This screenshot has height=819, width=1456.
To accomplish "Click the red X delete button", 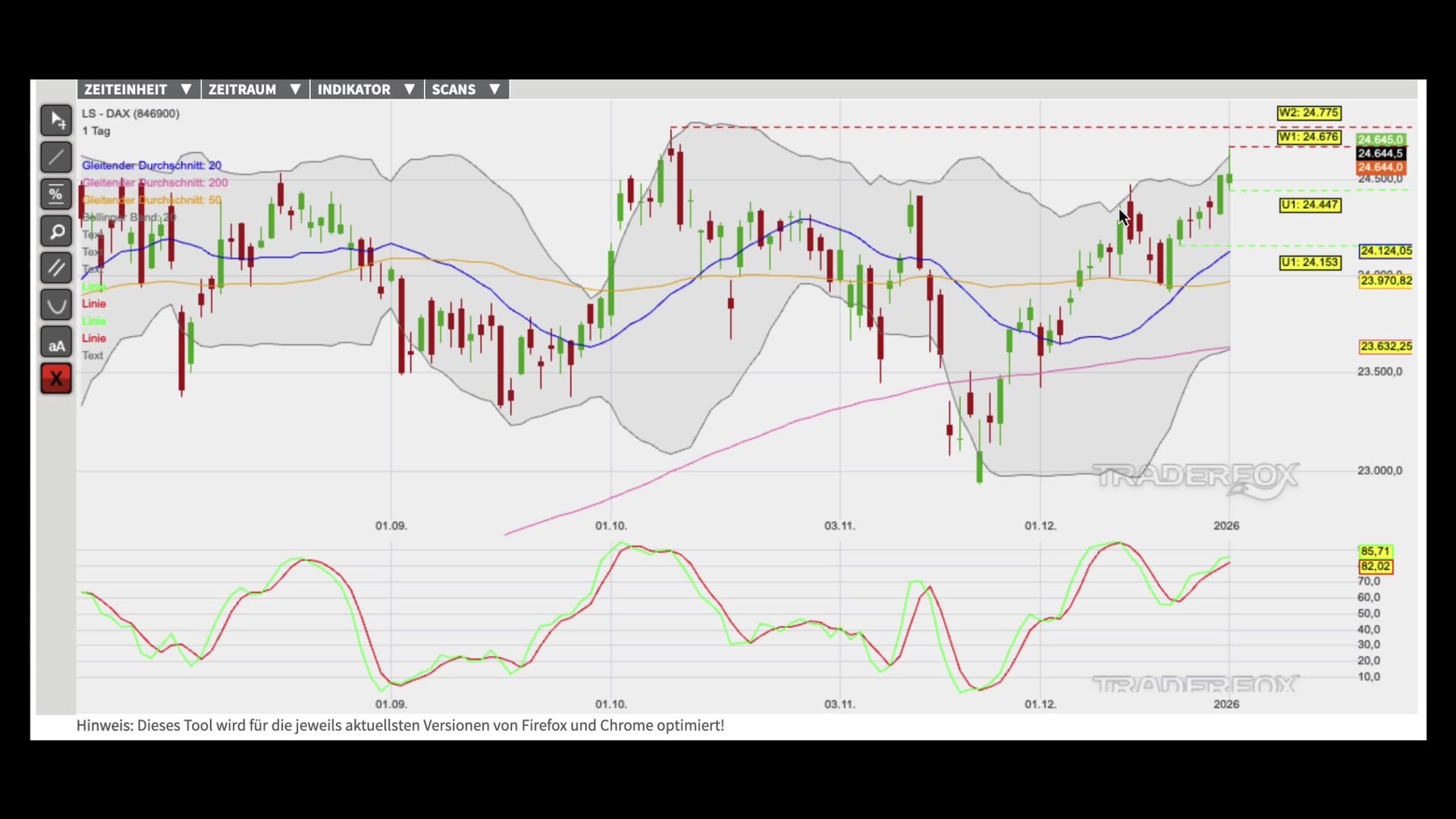I will 56,379.
